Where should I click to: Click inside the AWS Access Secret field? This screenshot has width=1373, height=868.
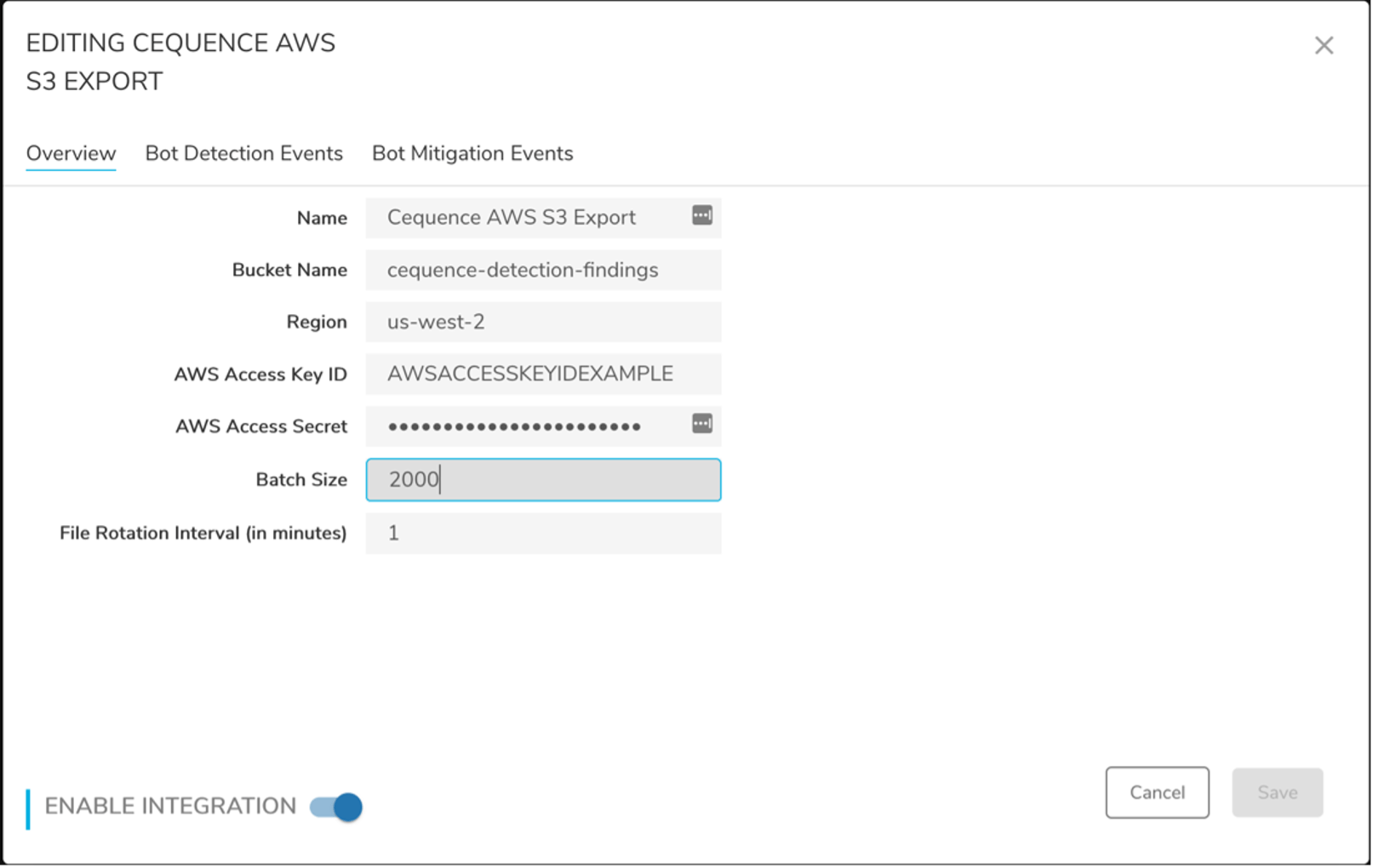click(543, 426)
